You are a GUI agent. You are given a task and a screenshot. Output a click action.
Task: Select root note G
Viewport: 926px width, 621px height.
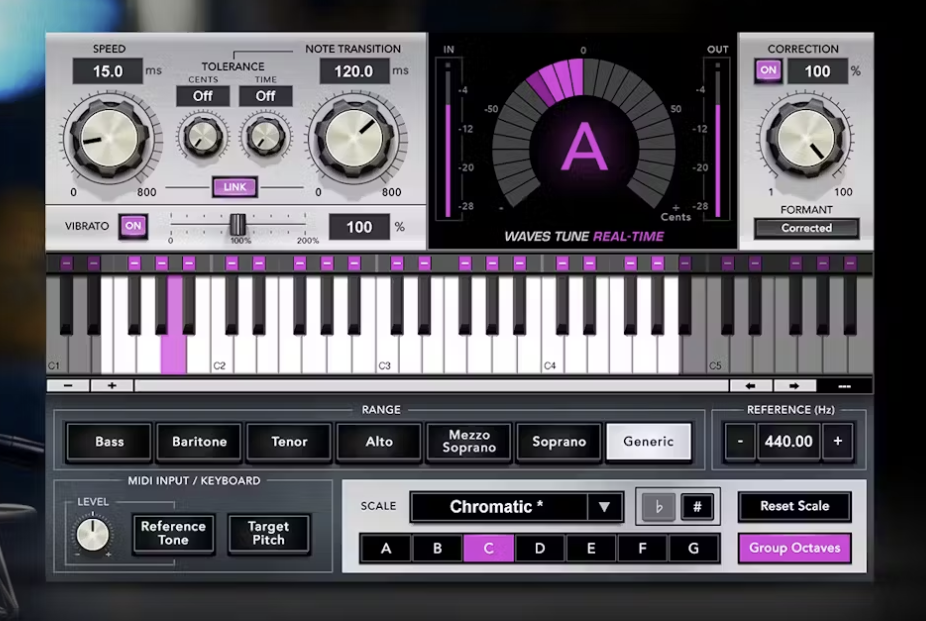coord(693,548)
